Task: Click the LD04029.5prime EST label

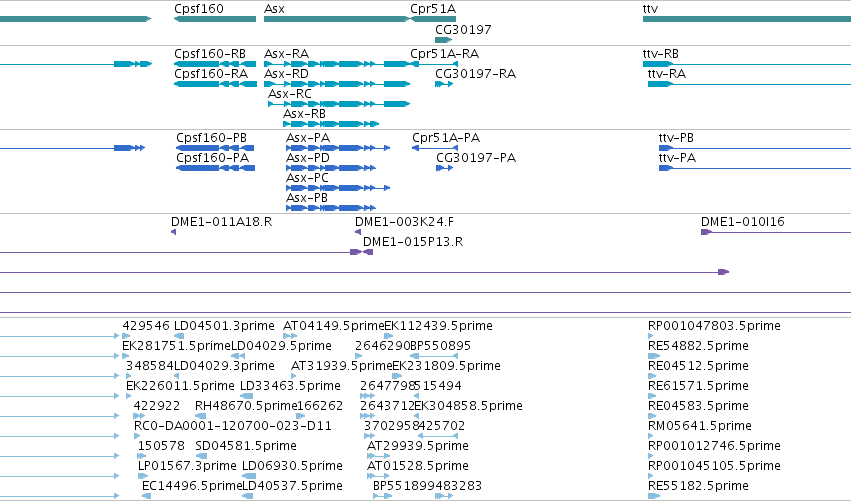Action: coord(282,346)
